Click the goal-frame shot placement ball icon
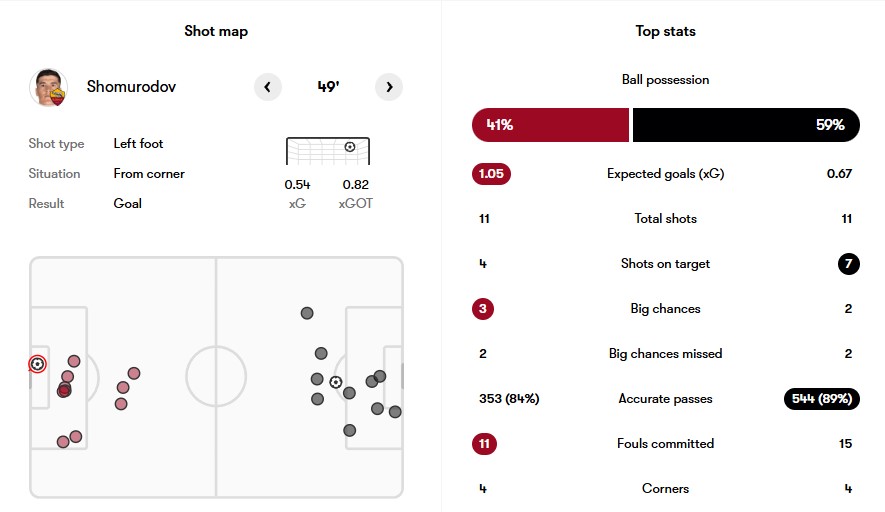885x512 pixels. [x=350, y=147]
